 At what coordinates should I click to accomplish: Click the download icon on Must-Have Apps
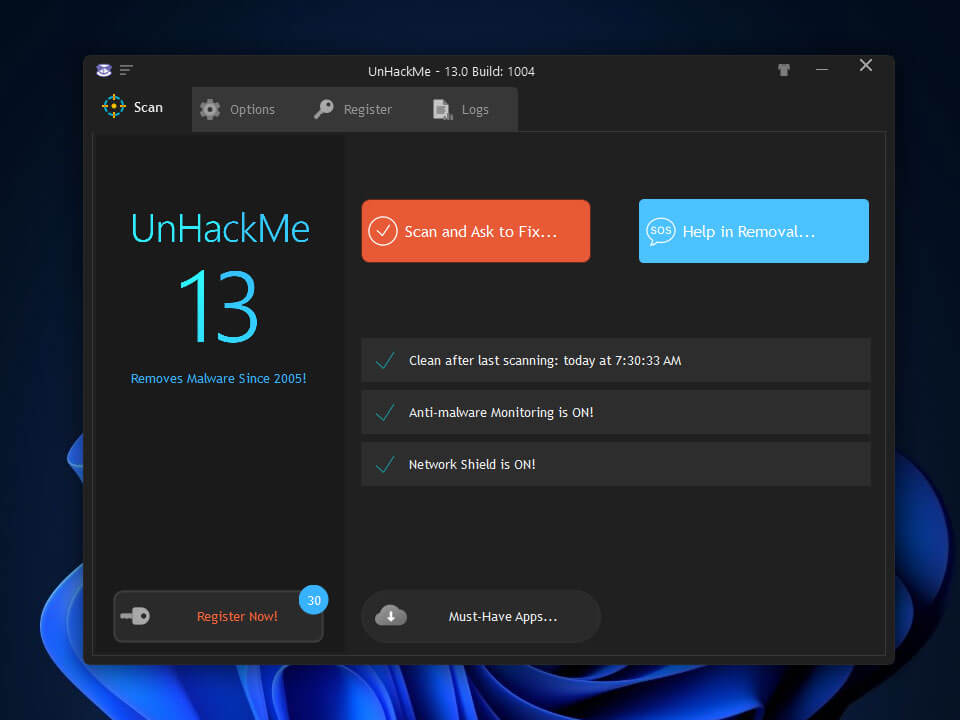coord(391,616)
